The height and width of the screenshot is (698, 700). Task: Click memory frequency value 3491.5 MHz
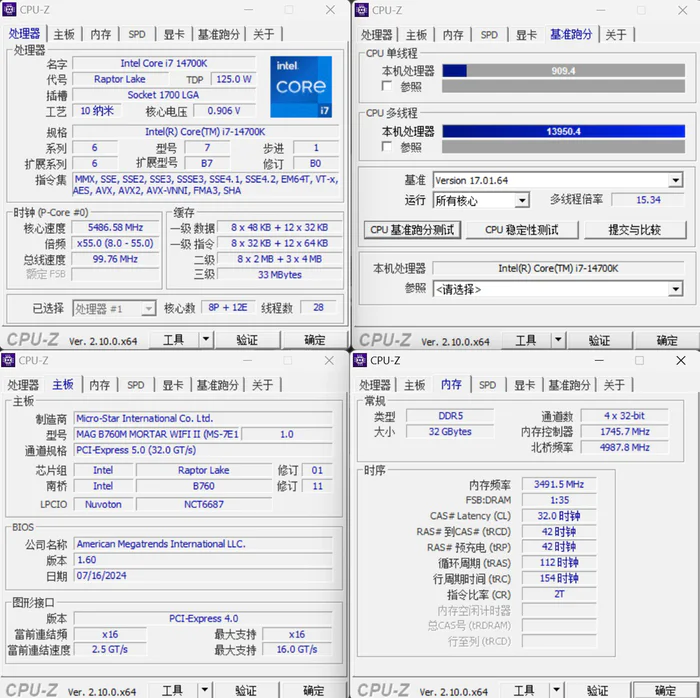(559, 484)
